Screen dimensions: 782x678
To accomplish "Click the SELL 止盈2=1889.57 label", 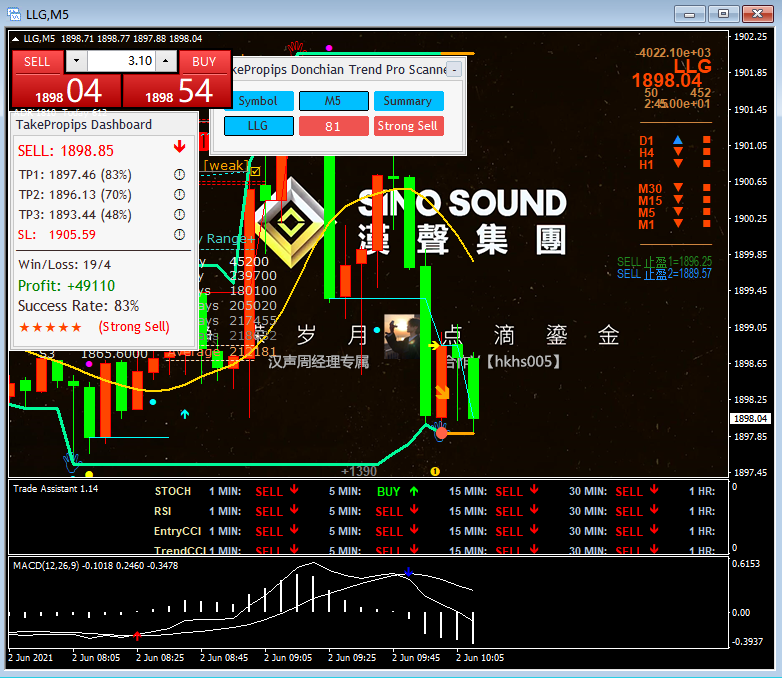I will (x=664, y=273).
